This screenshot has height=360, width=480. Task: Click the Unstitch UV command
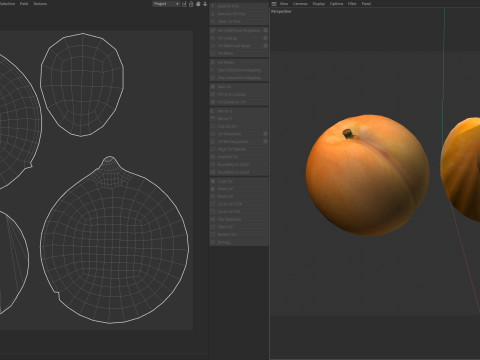pyautogui.click(x=239, y=157)
